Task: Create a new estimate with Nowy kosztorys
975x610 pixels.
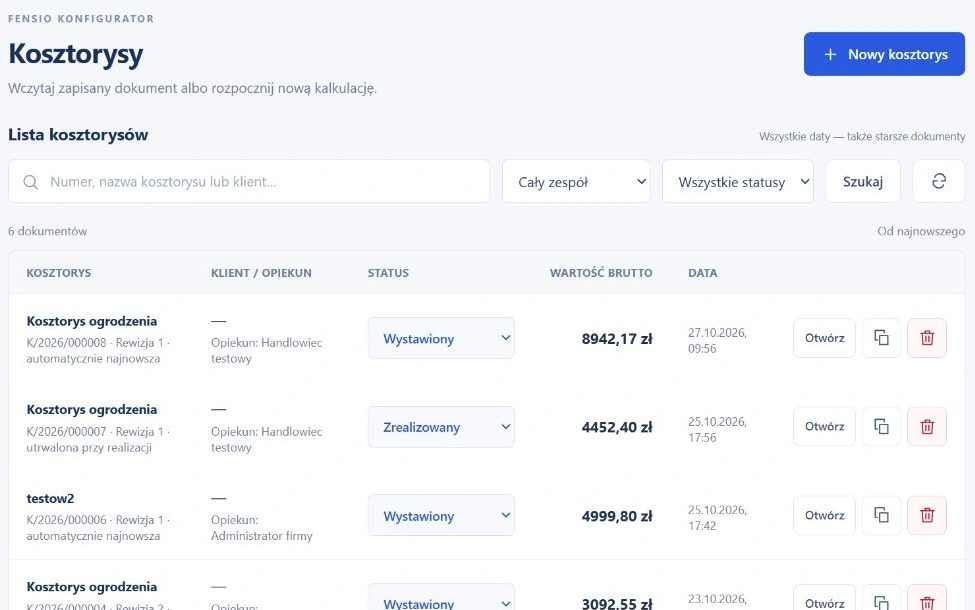Action: pos(884,54)
